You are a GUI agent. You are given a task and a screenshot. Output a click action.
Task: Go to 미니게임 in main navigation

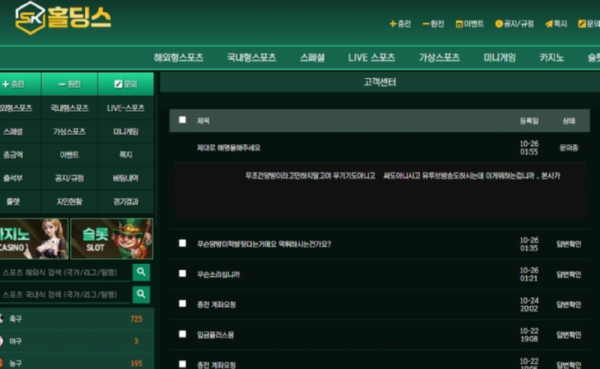pyautogui.click(x=500, y=58)
